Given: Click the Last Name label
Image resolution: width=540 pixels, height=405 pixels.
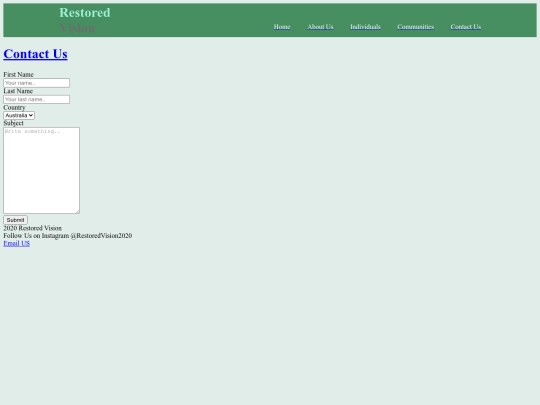Looking at the screenshot, I should pyautogui.click(x=18, y=91).
